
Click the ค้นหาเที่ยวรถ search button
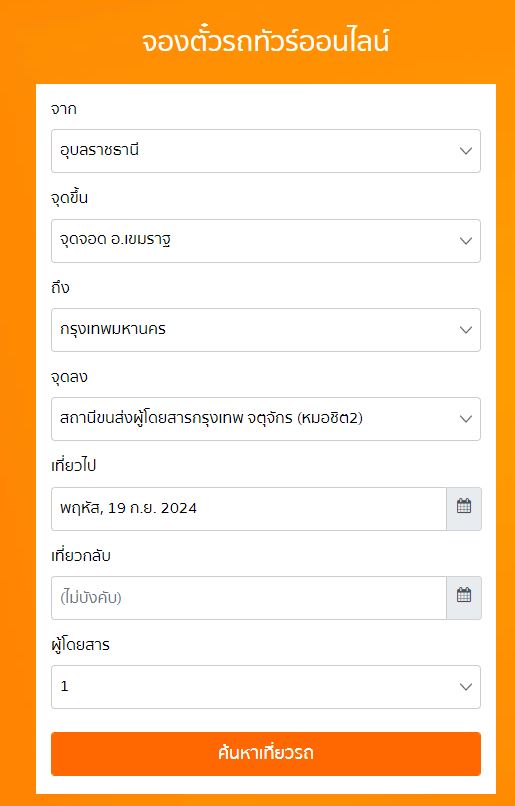click(266, 754)
